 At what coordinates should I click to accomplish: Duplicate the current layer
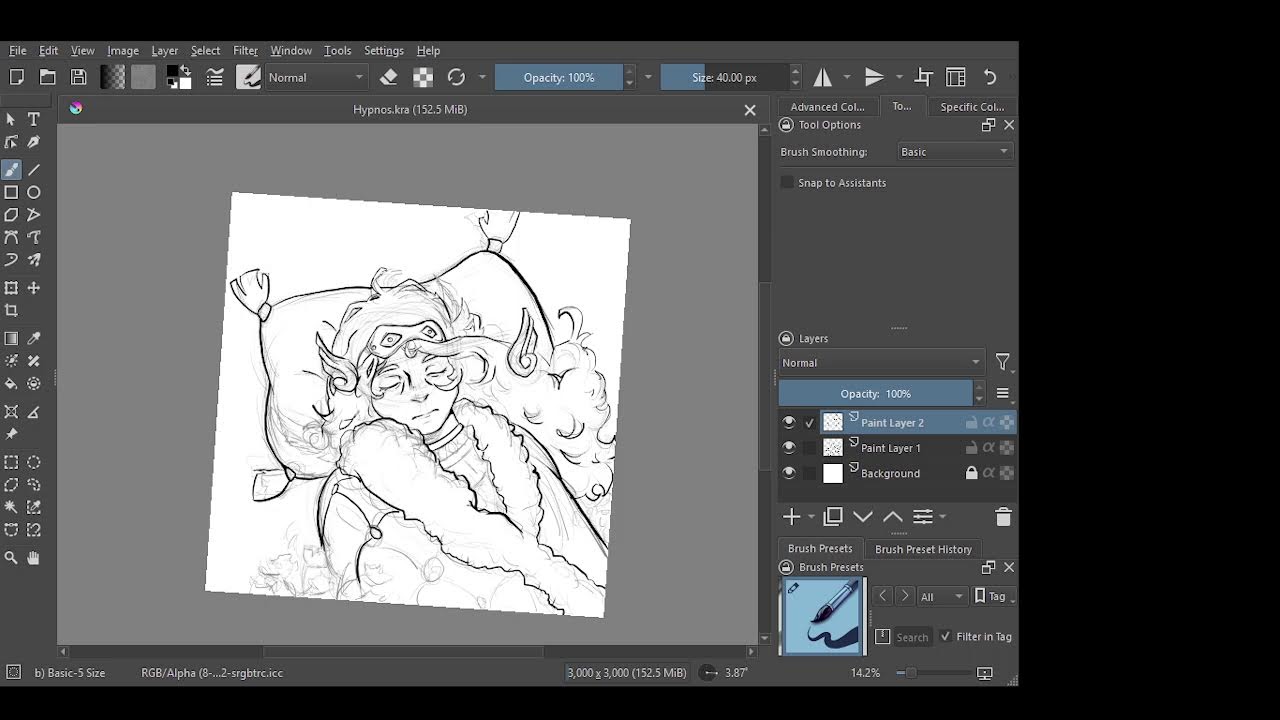833,517
